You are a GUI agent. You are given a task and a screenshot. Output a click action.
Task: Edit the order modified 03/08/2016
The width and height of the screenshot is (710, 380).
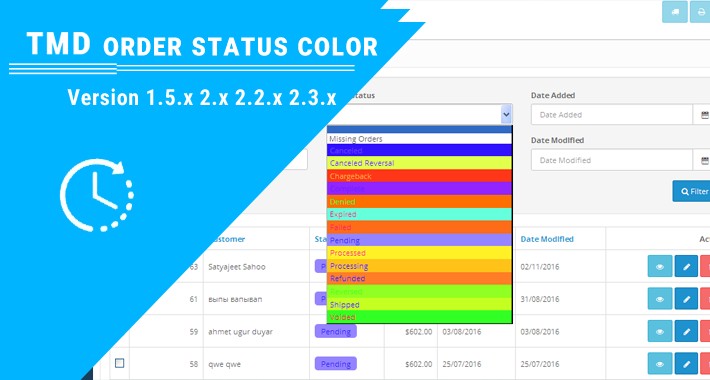(x=686, y=331)
